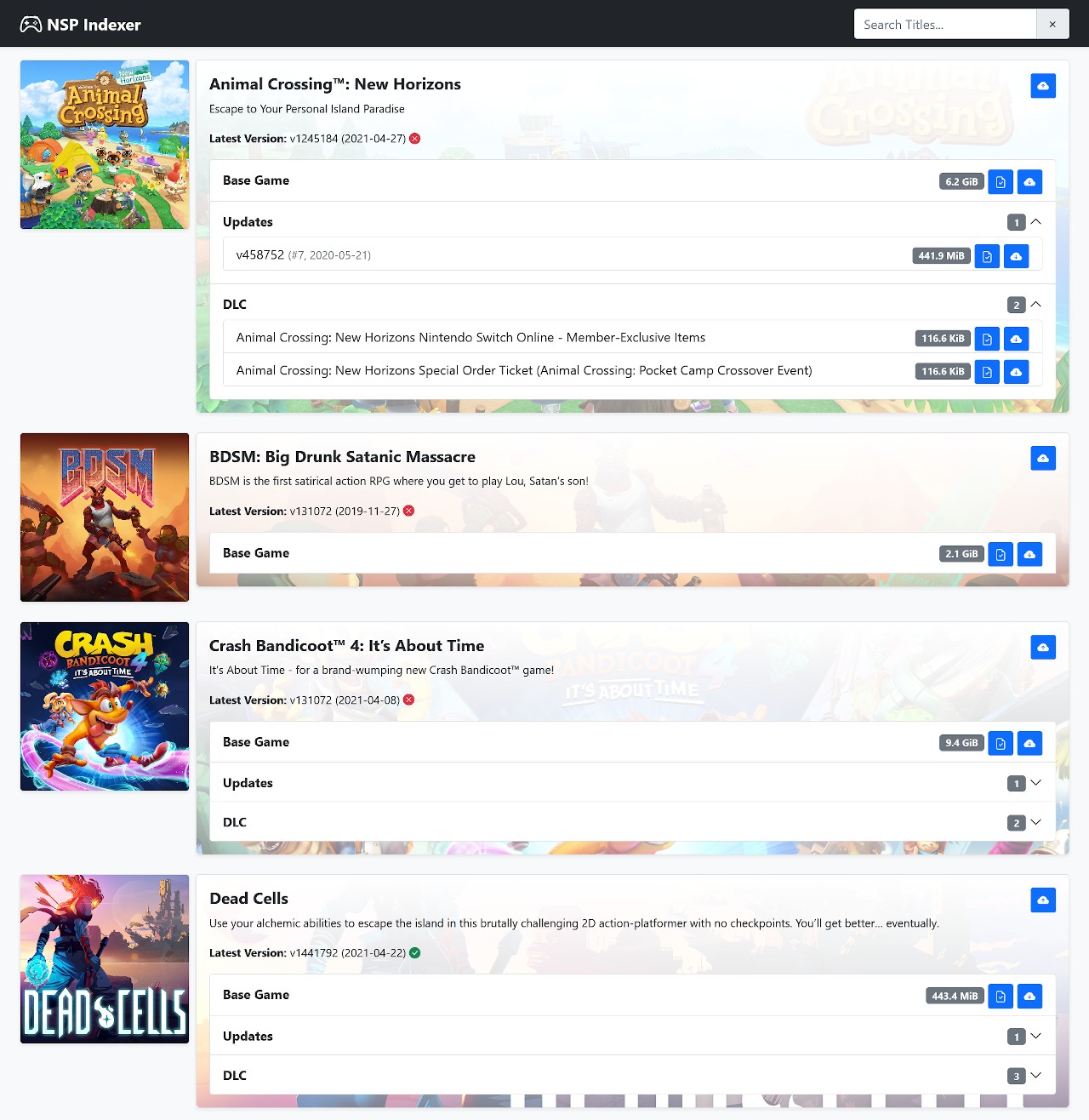
Task: Click the 2.1 GiB size badge
Action: click(961, 554)
